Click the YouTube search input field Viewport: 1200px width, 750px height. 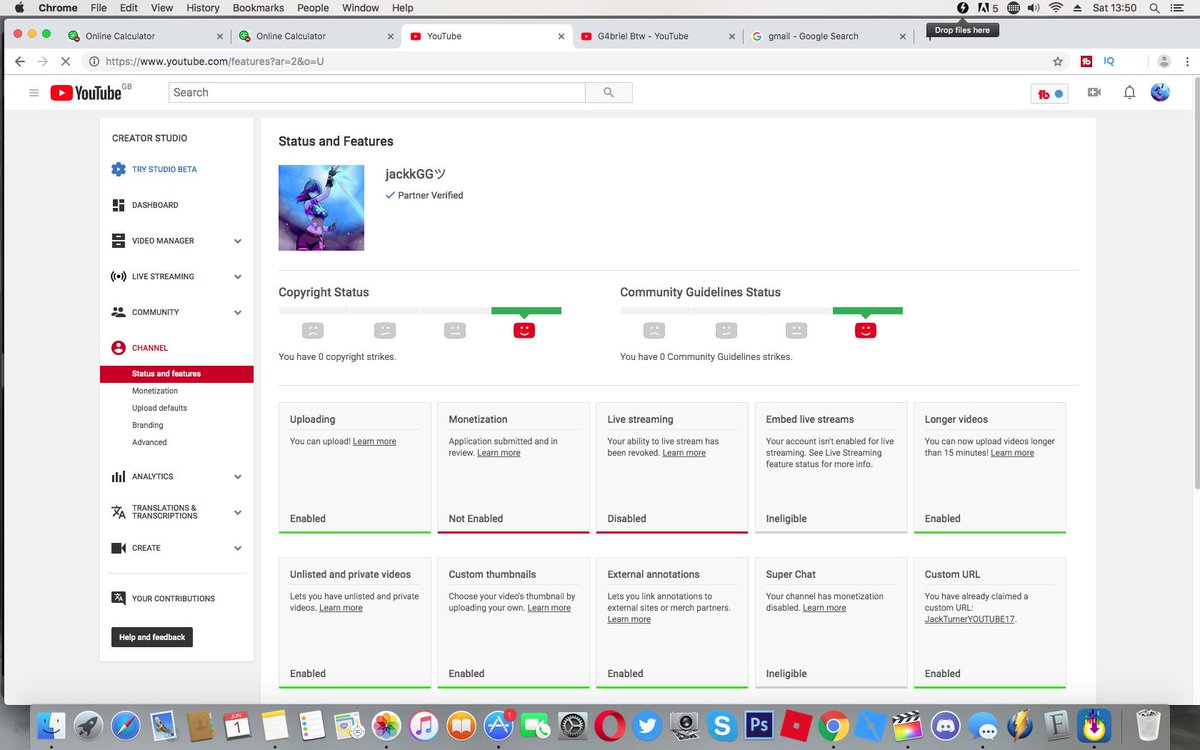[x=376, y=92]
